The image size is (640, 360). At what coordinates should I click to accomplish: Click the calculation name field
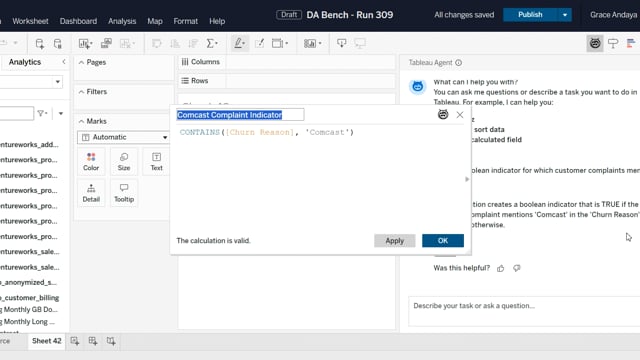240,115
